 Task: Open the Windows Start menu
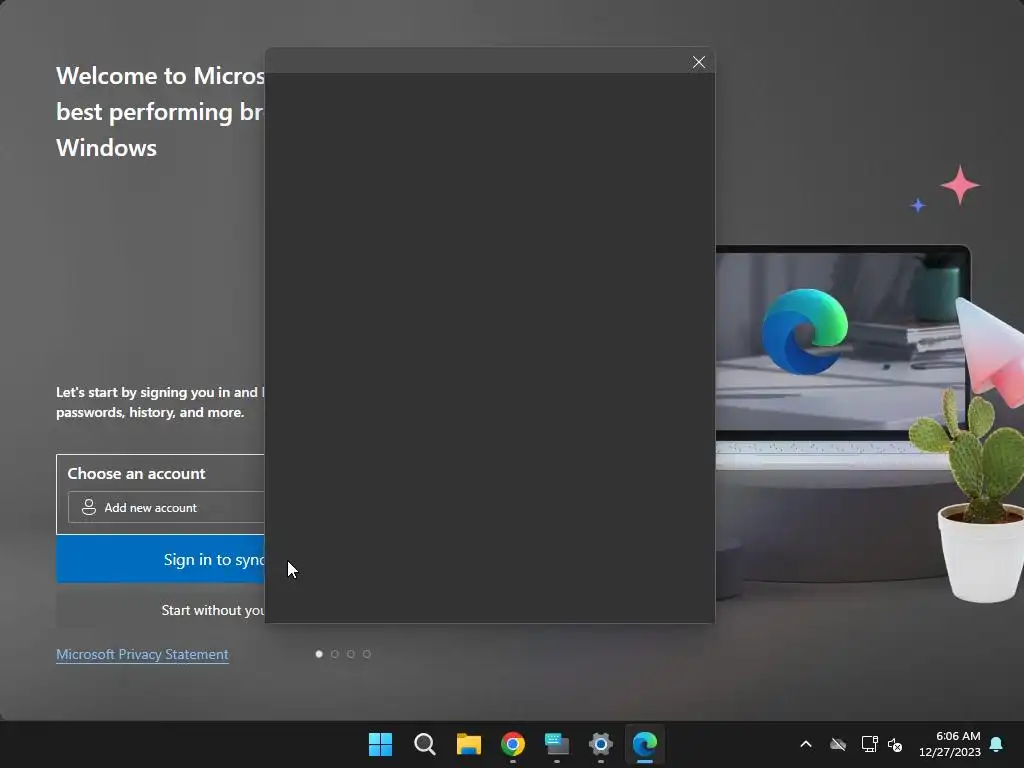pyautogui.click(x=380, y=744)
